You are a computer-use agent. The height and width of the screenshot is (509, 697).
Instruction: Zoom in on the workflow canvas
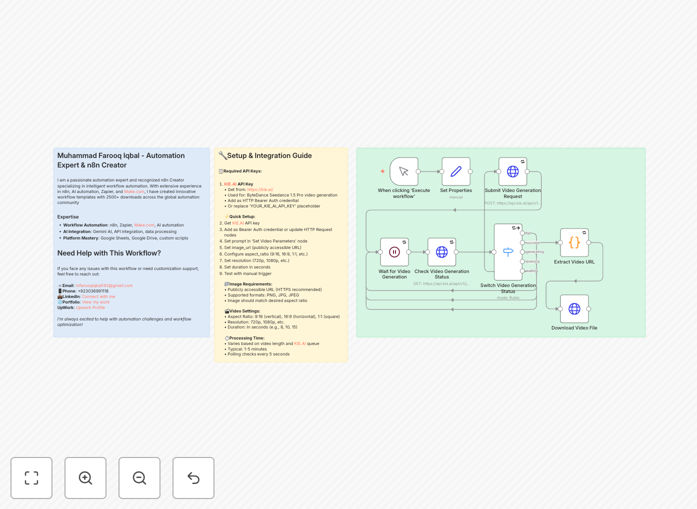85,478
